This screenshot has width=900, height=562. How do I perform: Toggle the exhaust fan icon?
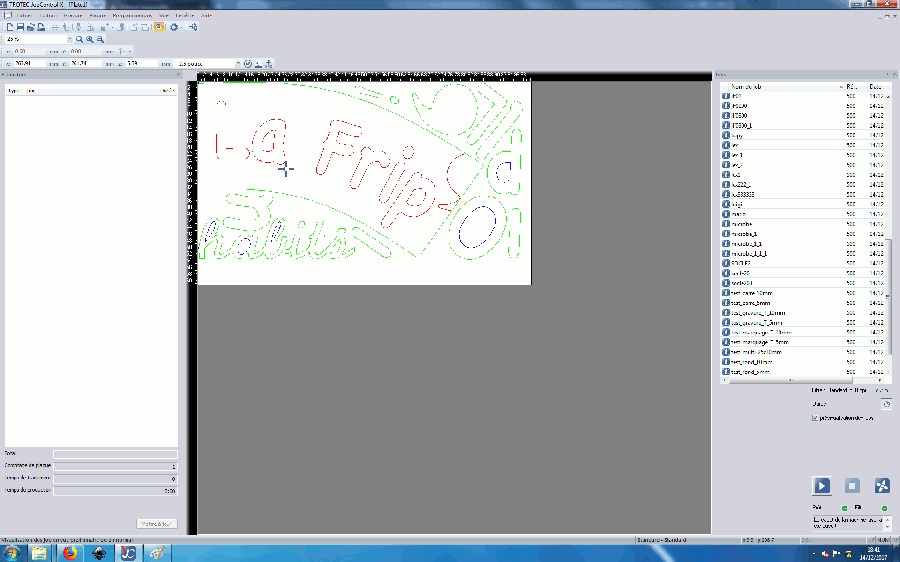point(882,486)
